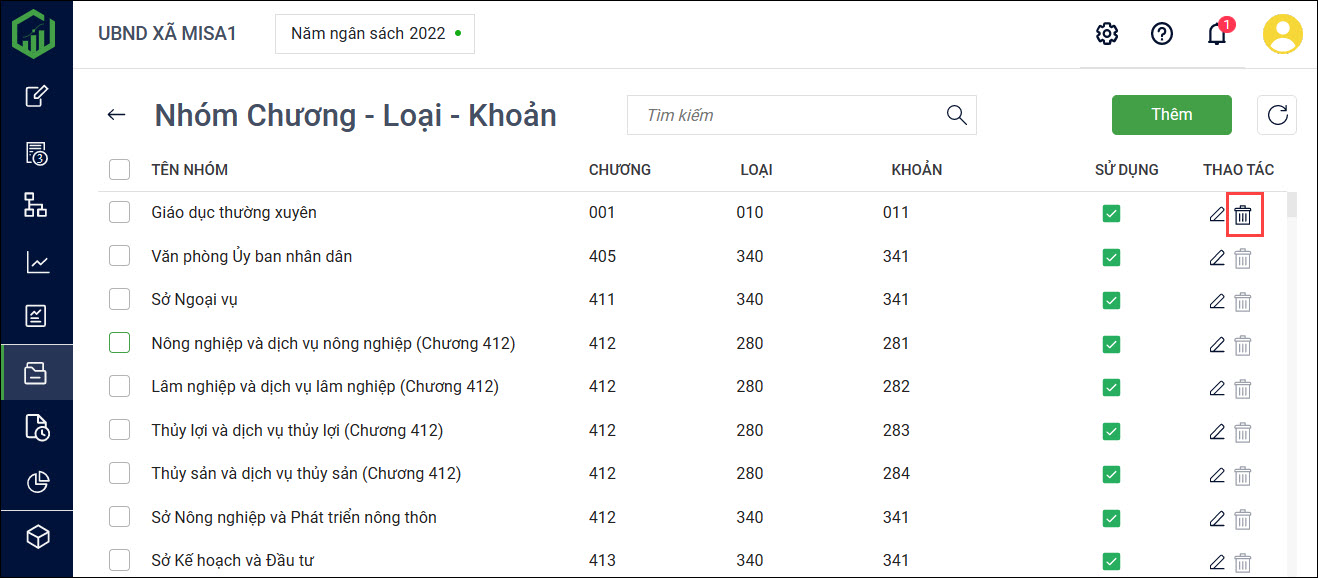Select the checkbox for Sở Ngoại vụ

pyautogui.click(x=120, y=299)
